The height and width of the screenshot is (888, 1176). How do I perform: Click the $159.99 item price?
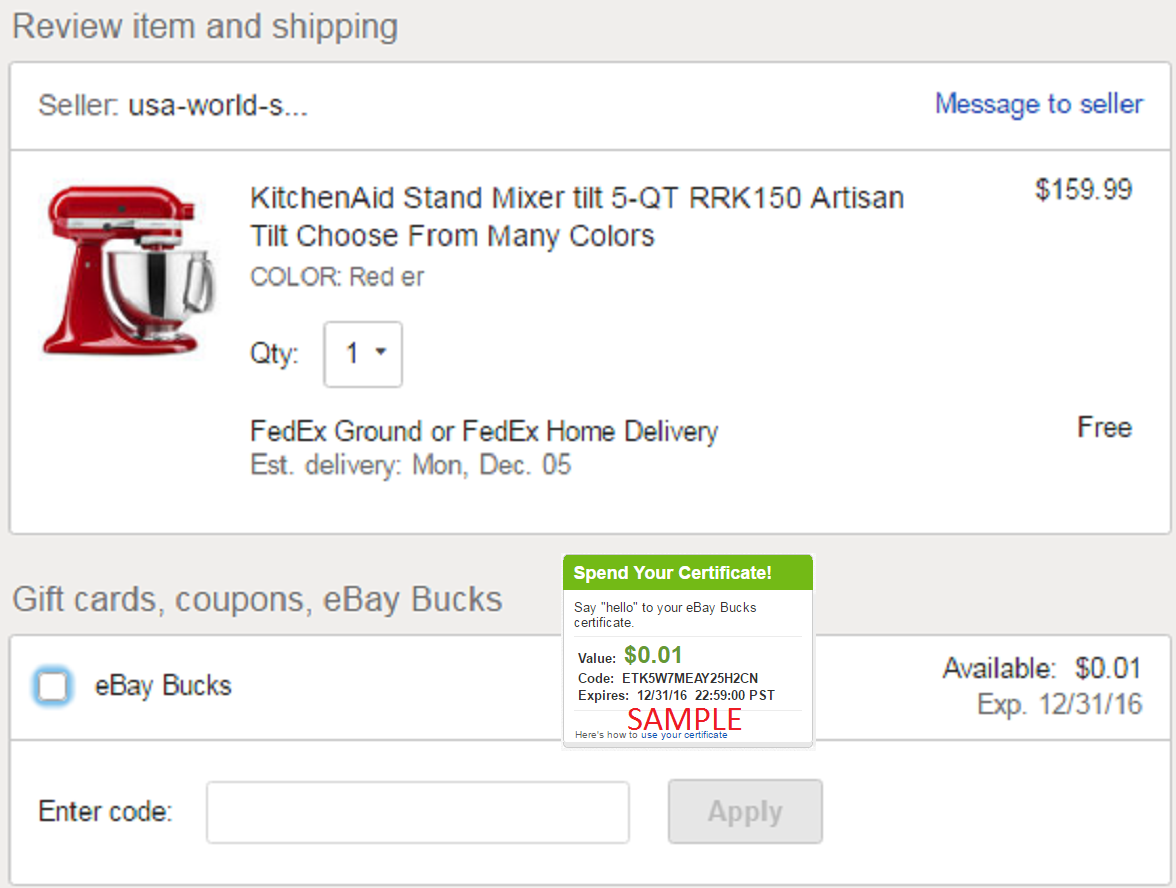[x=1083, y=190]
